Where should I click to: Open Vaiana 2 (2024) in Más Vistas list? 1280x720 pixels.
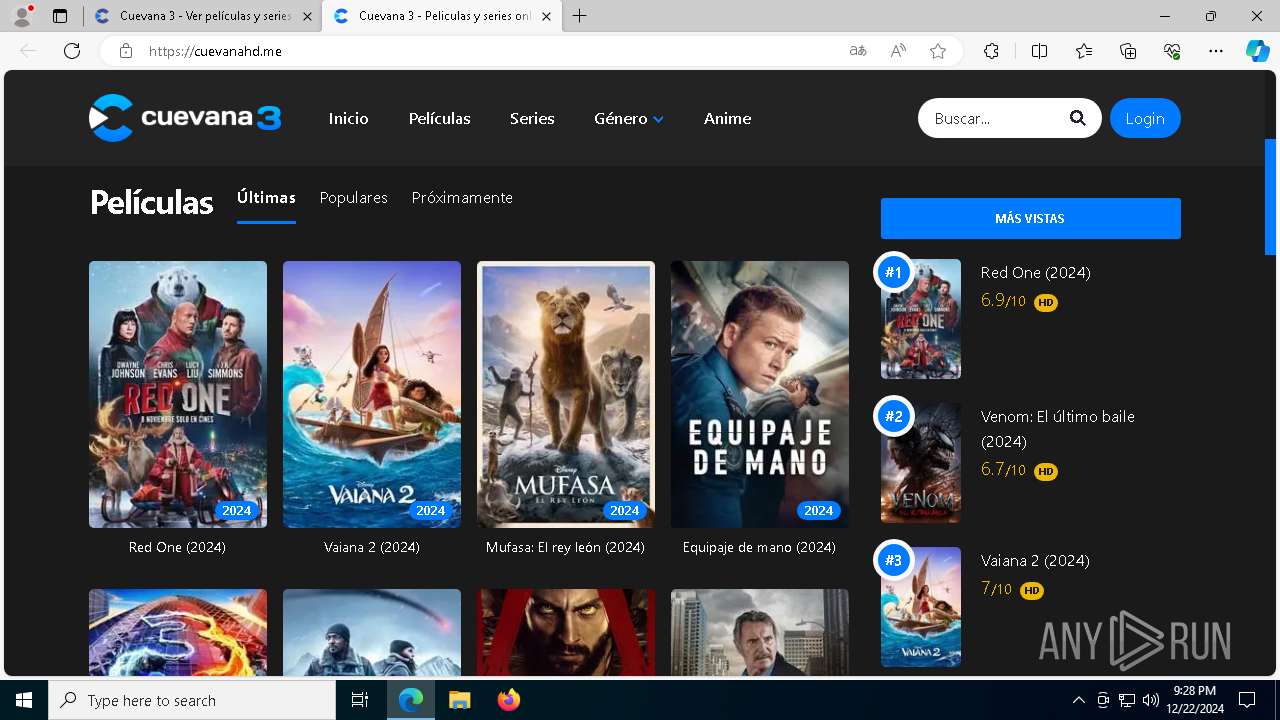1035,560
